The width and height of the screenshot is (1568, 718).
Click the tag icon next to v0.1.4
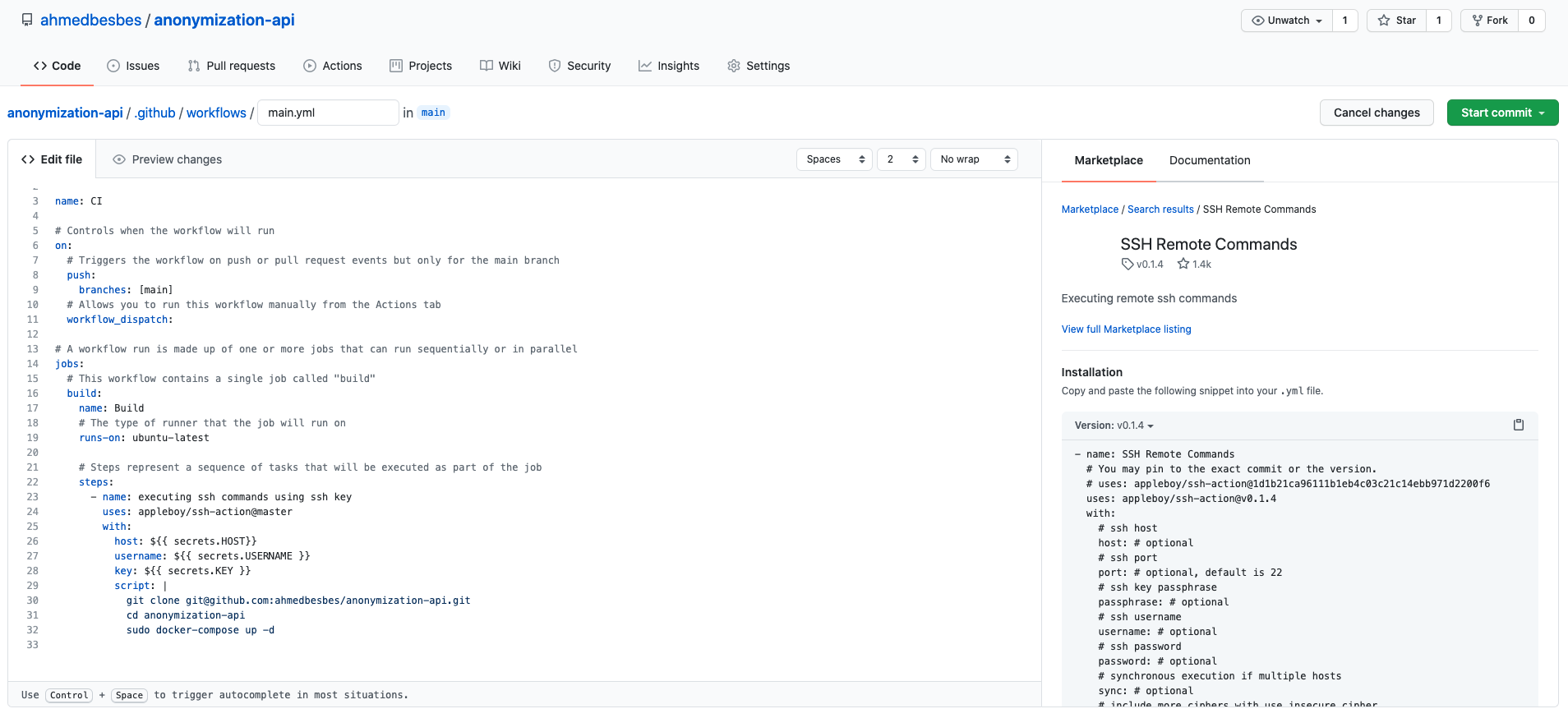[1128, 264]
